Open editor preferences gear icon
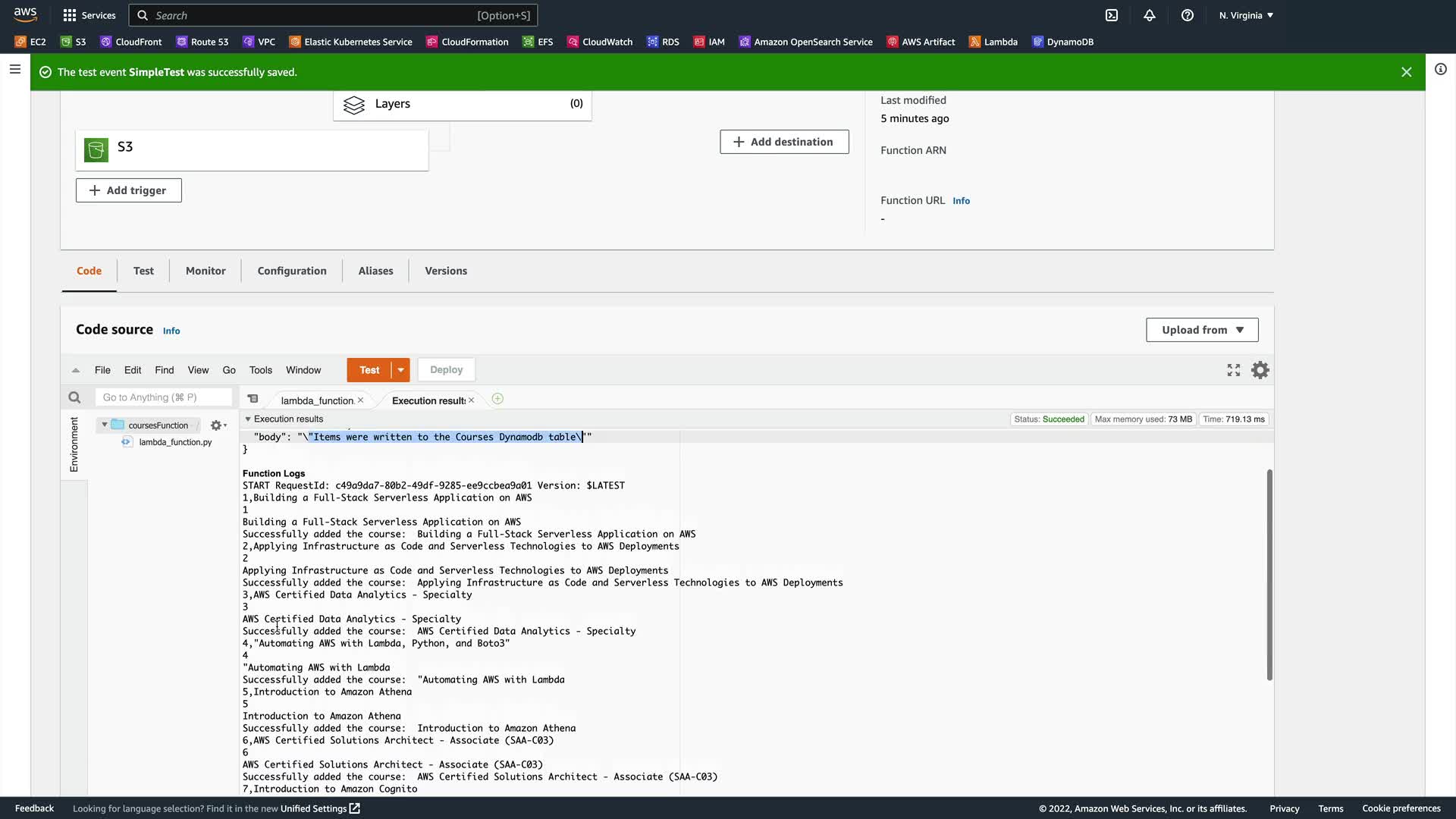 click(1260, 370)
